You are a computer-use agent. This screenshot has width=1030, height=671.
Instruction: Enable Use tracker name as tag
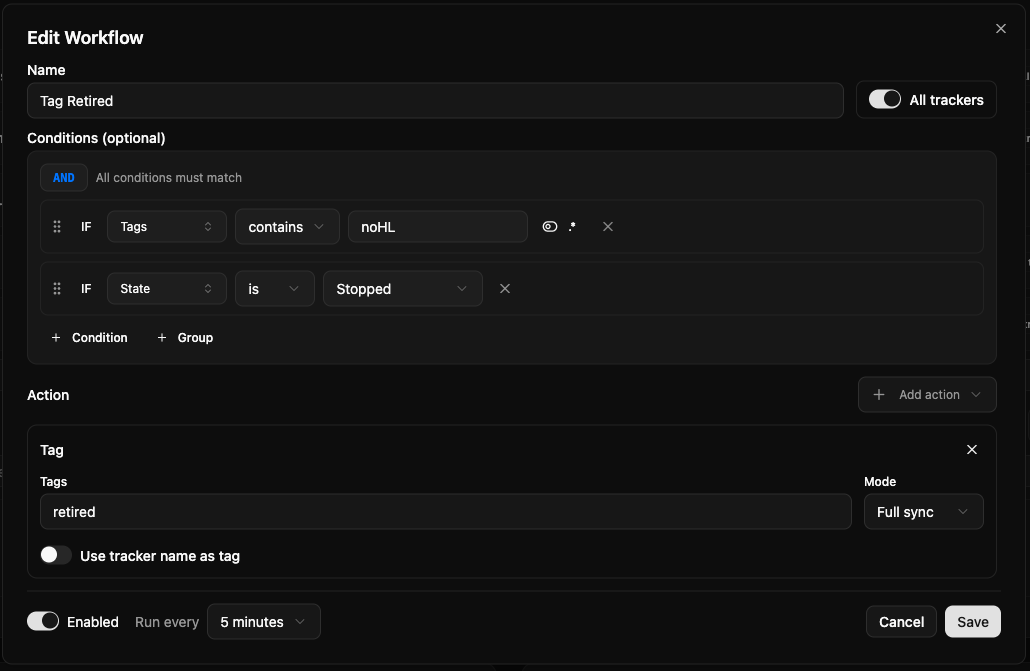(56, 555)
